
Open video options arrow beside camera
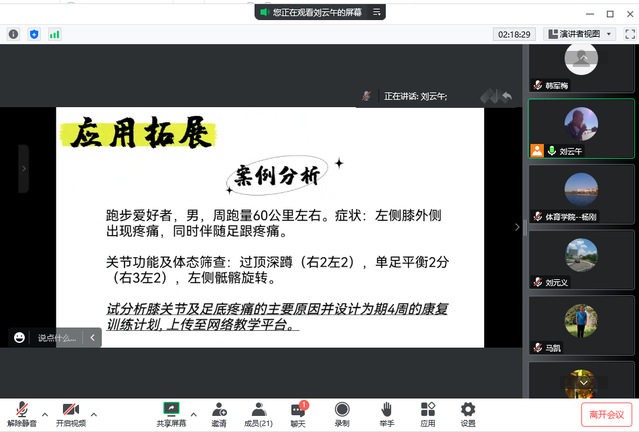pyautogui.click(x=94, y=412)
